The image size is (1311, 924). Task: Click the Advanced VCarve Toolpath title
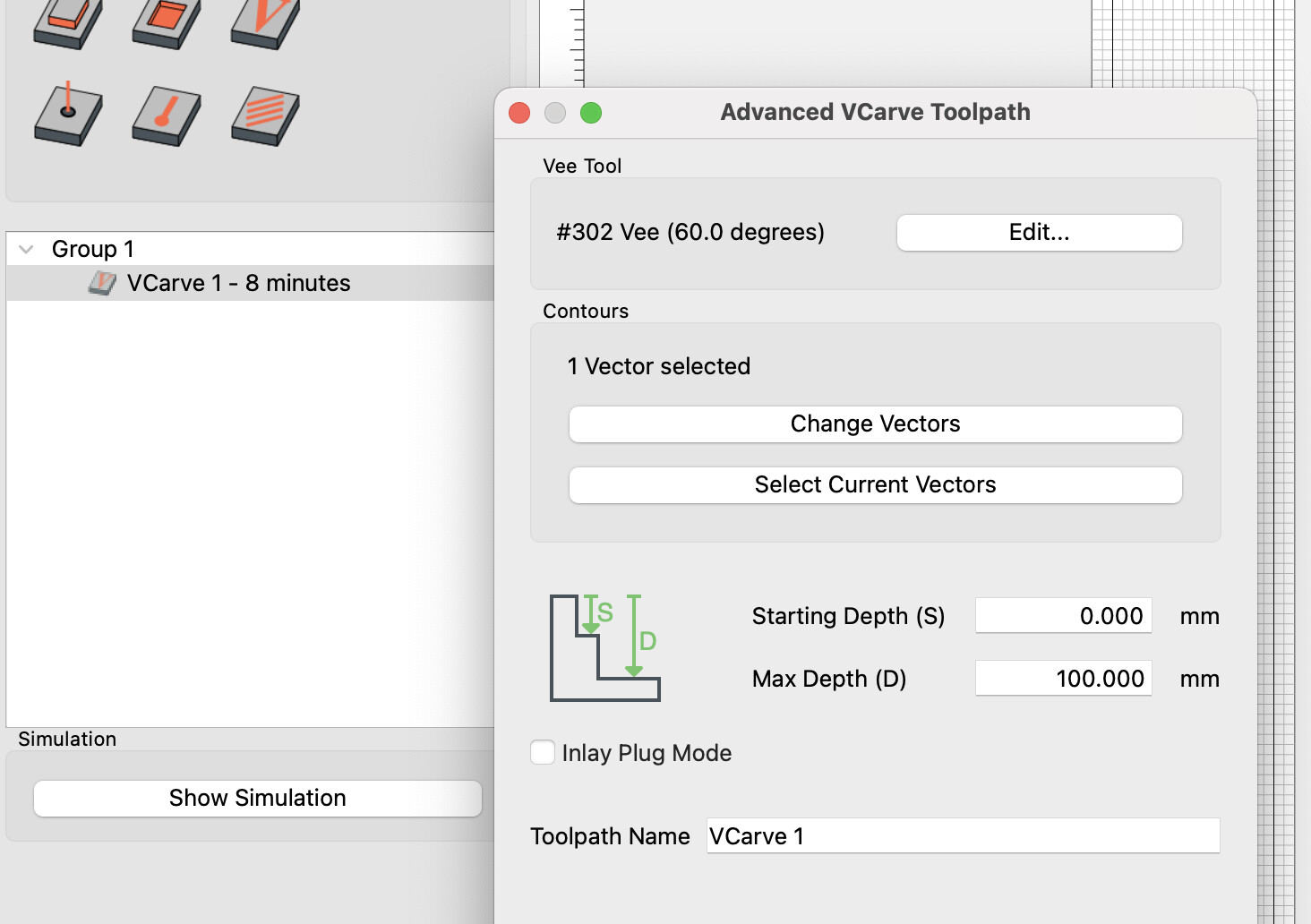876,112
